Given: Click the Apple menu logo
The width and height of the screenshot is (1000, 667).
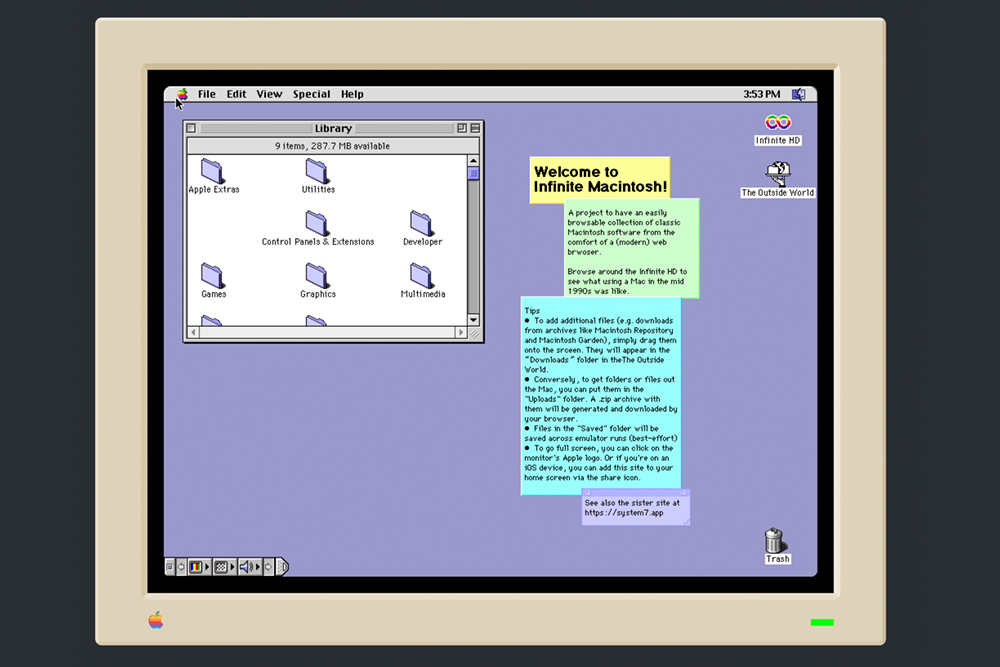Looking at the screenshot, I should (x=182, y=94).
